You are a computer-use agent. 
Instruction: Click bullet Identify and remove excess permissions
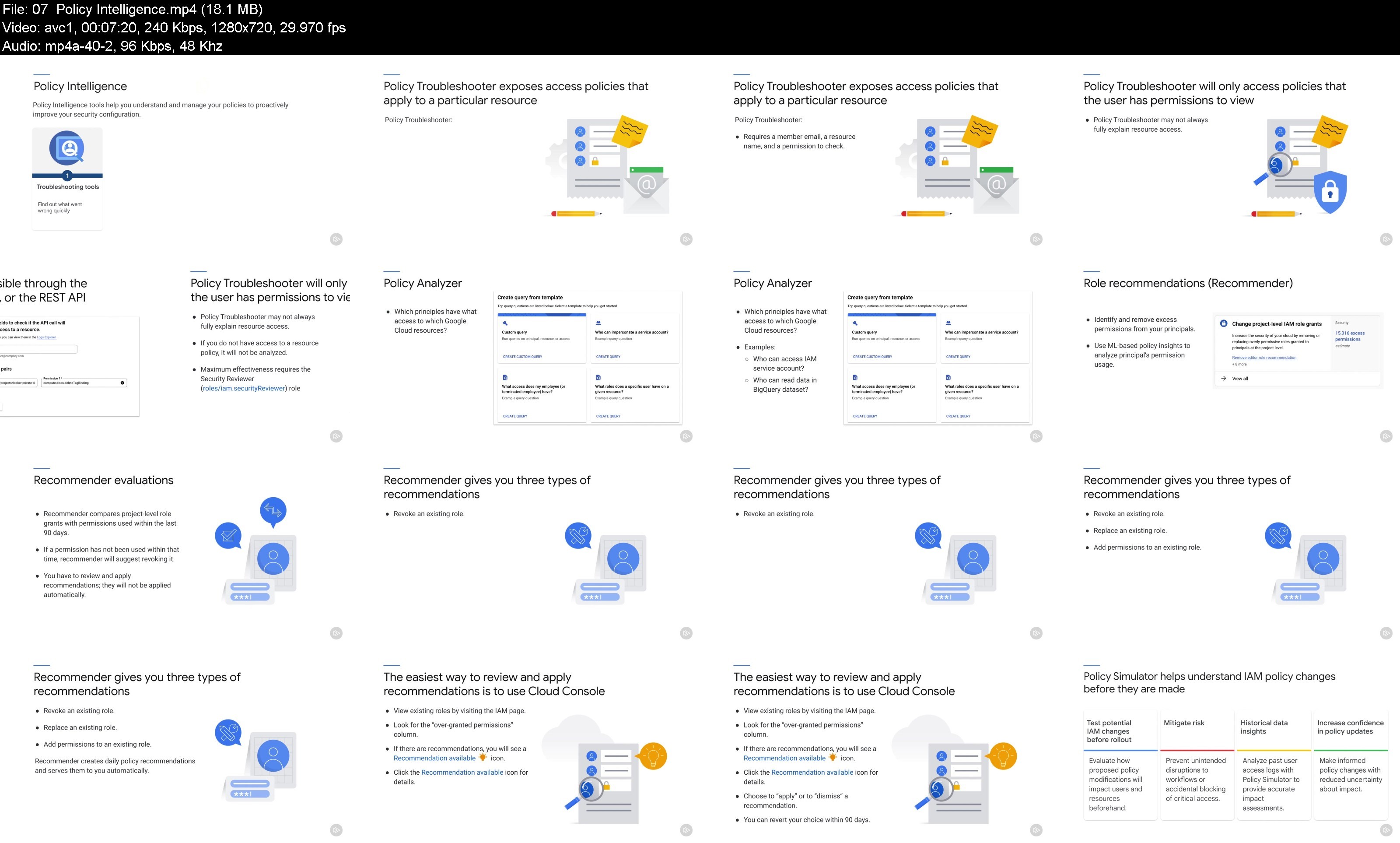[x=1144, y=324]
